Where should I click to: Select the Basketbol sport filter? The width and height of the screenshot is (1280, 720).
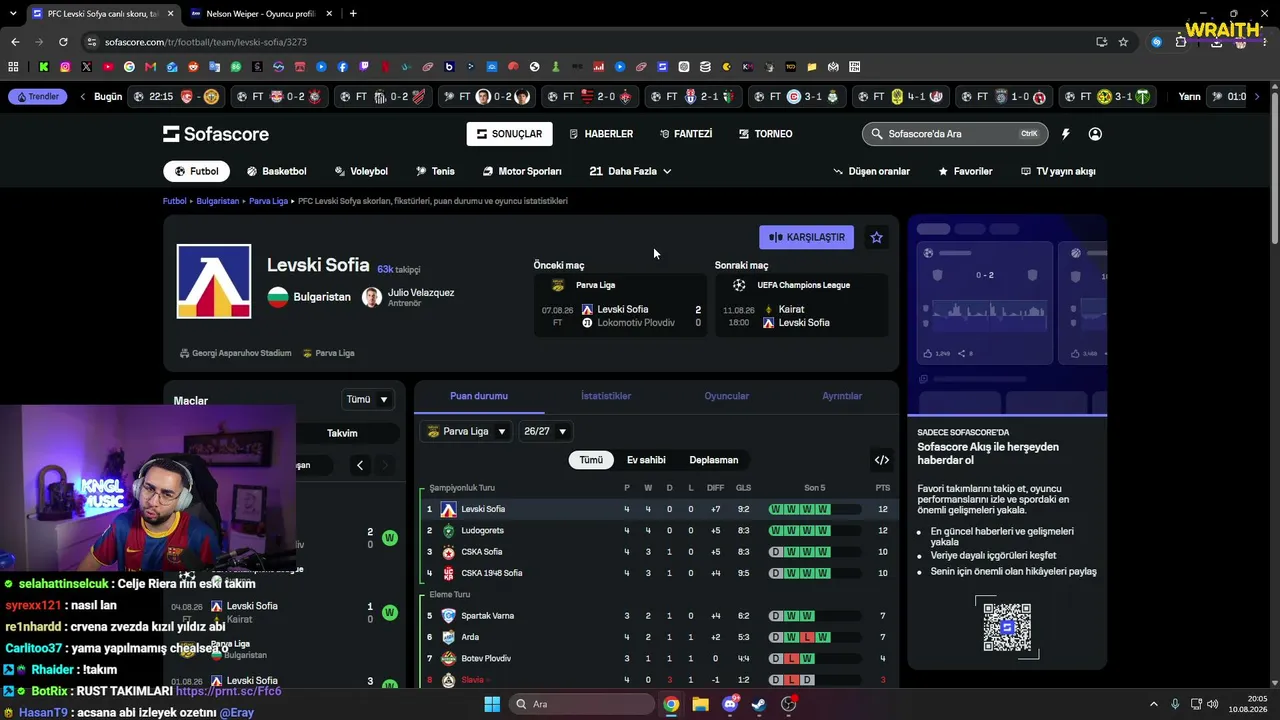[276, 171]
